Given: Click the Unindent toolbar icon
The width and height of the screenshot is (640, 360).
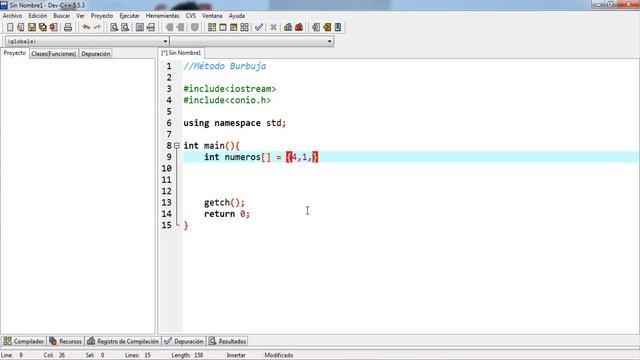Looking at the screenshot, I should click(x=180, y=27).
